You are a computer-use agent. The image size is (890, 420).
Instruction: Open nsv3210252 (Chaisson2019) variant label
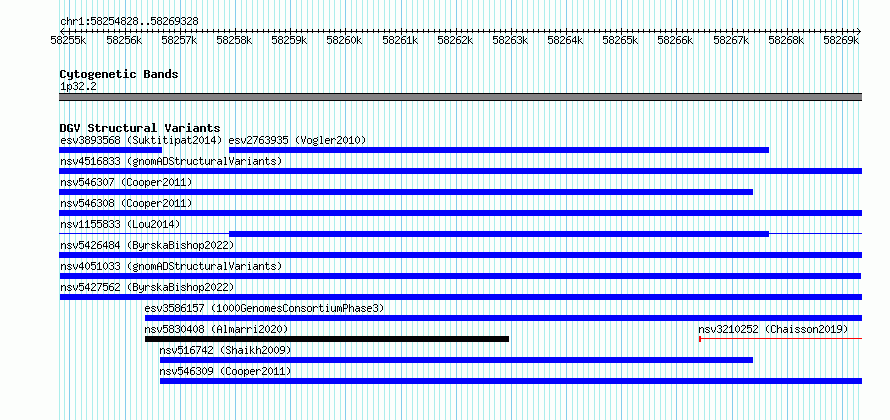(x=773, y=329)
